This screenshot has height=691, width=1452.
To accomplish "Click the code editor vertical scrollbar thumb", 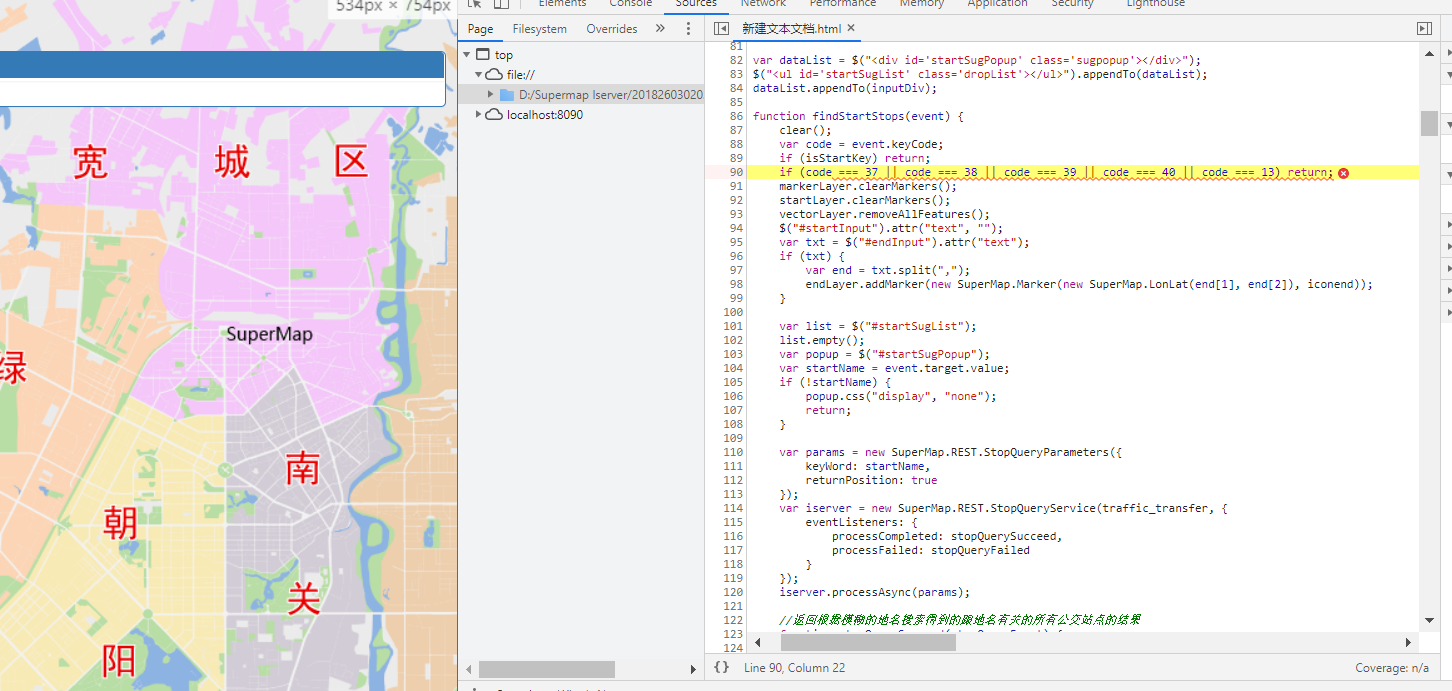I will point(1429,123).
